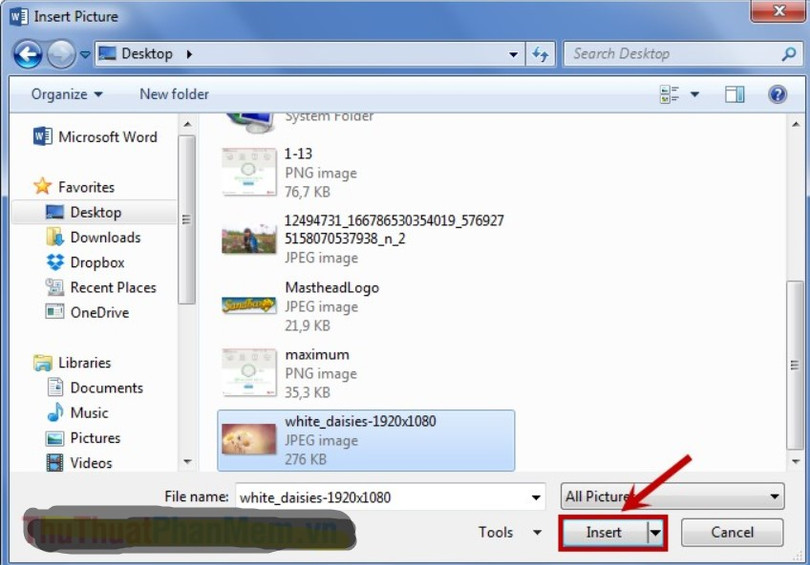Toggle the preview pane icon
This screenshot has height=565, width=810.
(x=735, y=94)
